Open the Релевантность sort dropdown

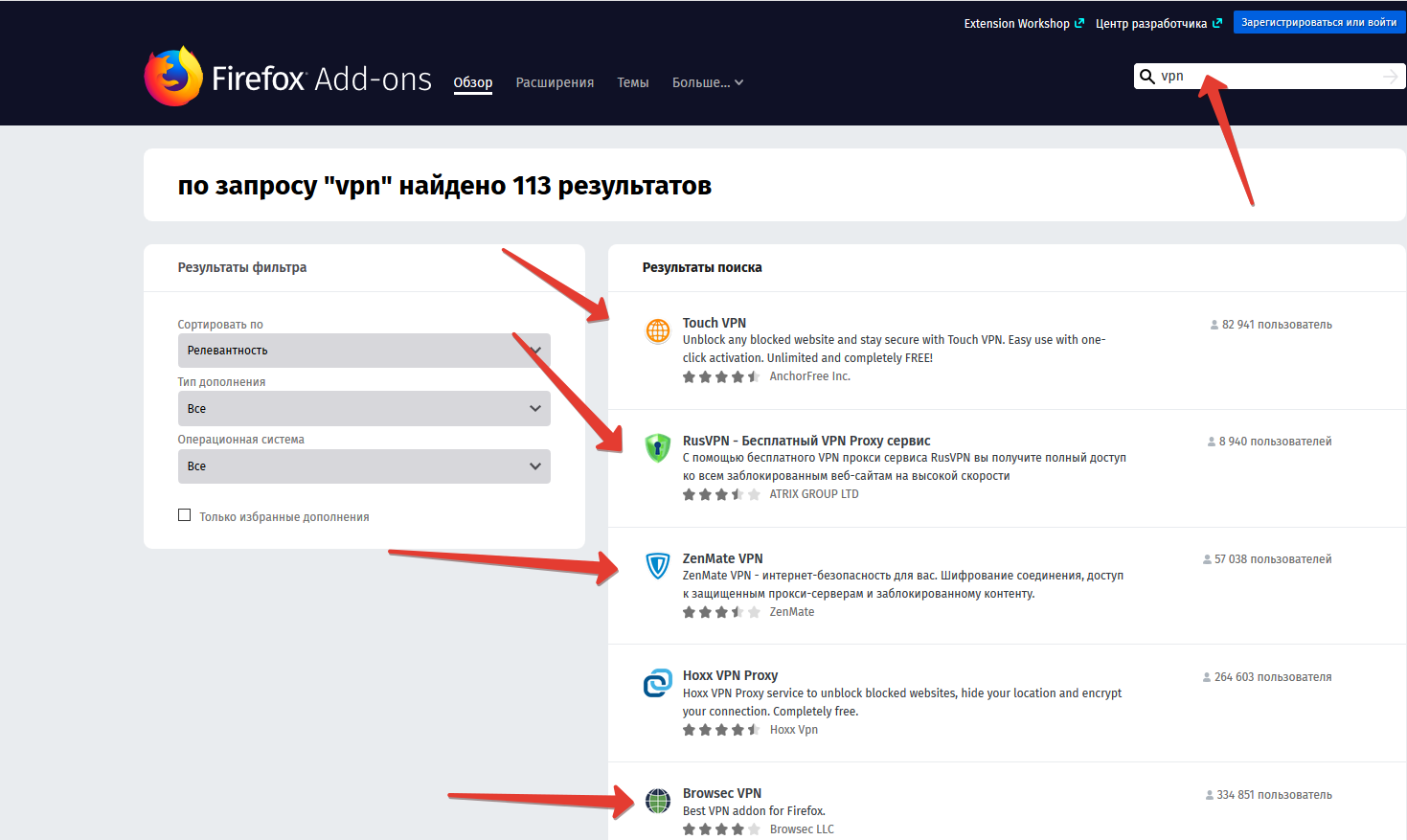364,351
